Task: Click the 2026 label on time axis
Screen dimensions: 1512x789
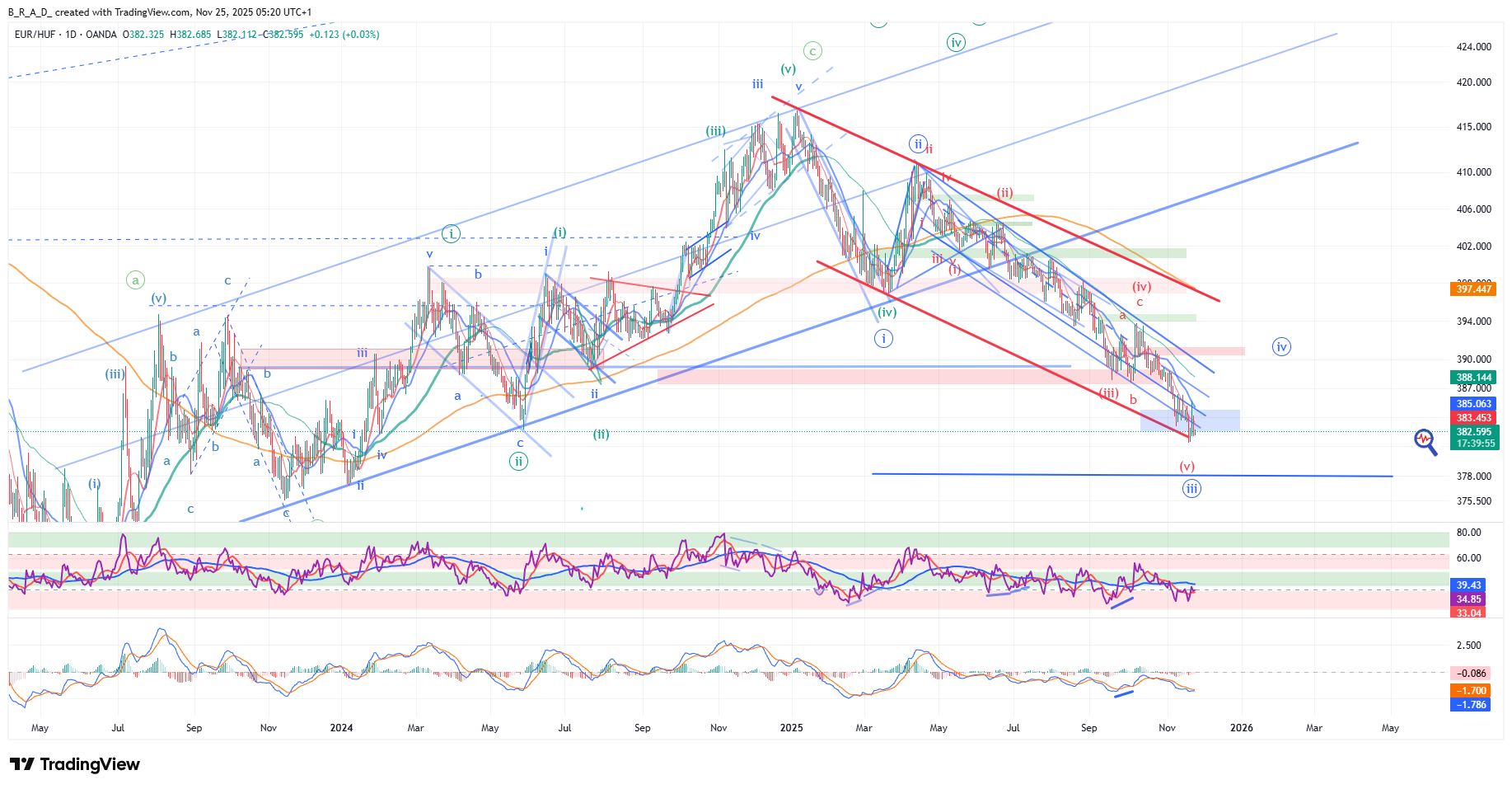Action: pyautogui.click(x=1241, y=728)
